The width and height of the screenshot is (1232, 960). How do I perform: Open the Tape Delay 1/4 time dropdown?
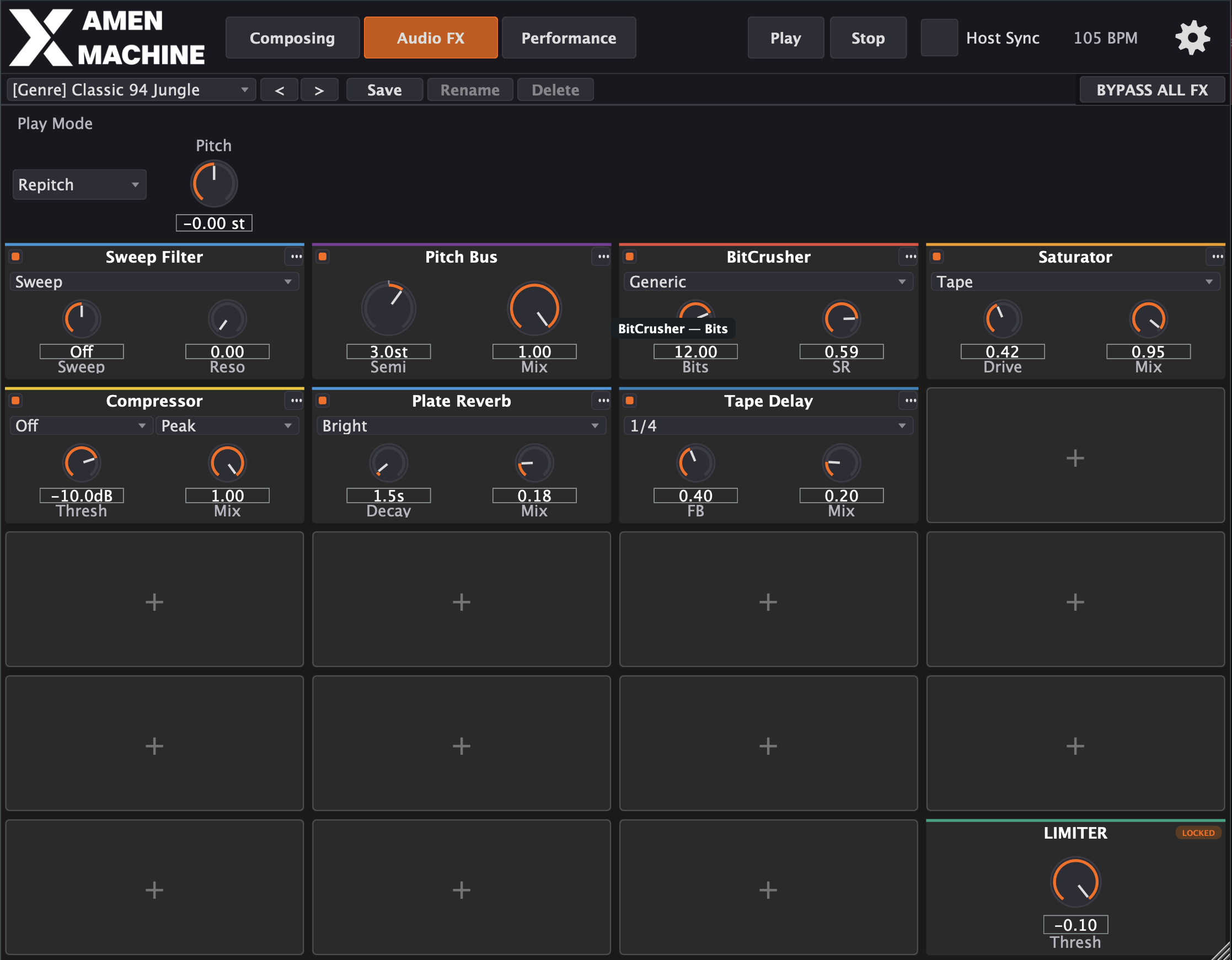click(x=768, y=425)
